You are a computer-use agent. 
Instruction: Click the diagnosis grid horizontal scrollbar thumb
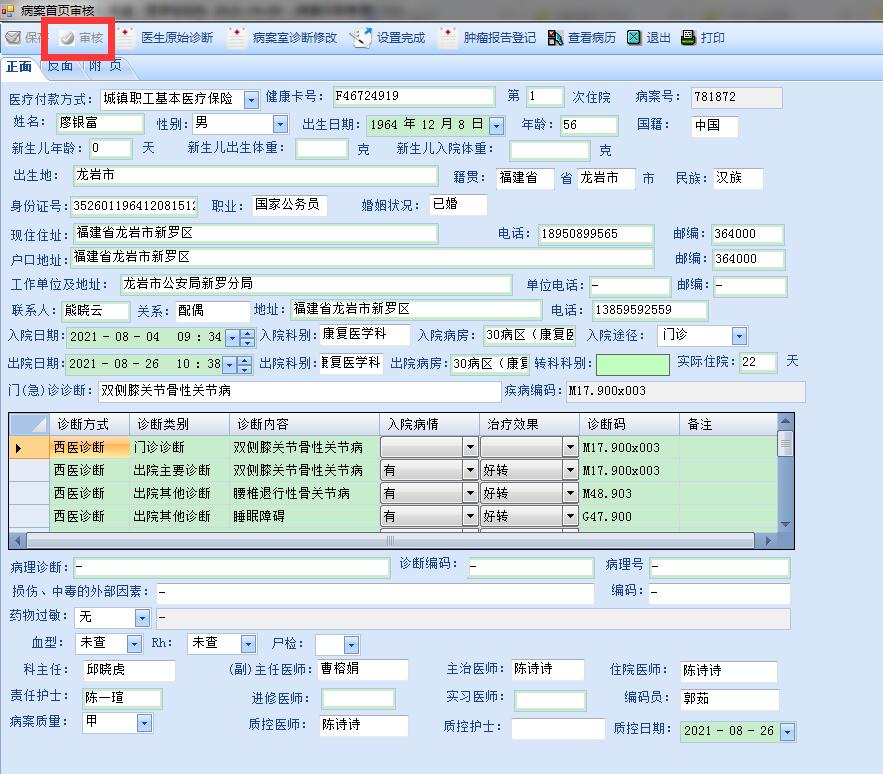[390, 541]
